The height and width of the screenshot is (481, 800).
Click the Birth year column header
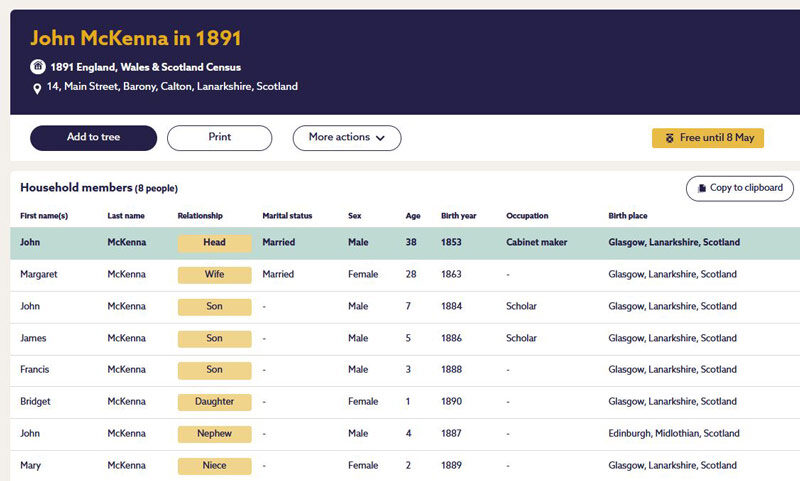(459, 216)
